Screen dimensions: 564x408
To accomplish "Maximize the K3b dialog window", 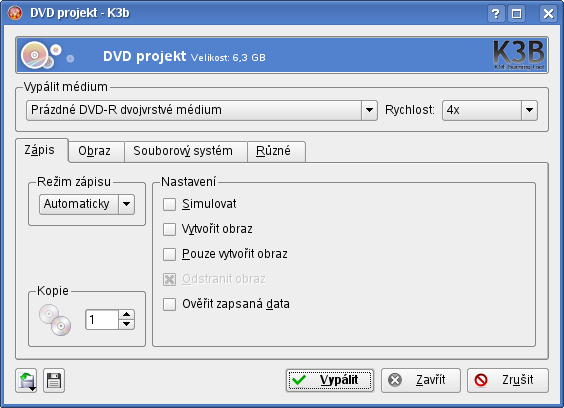I will click(517, 14).
